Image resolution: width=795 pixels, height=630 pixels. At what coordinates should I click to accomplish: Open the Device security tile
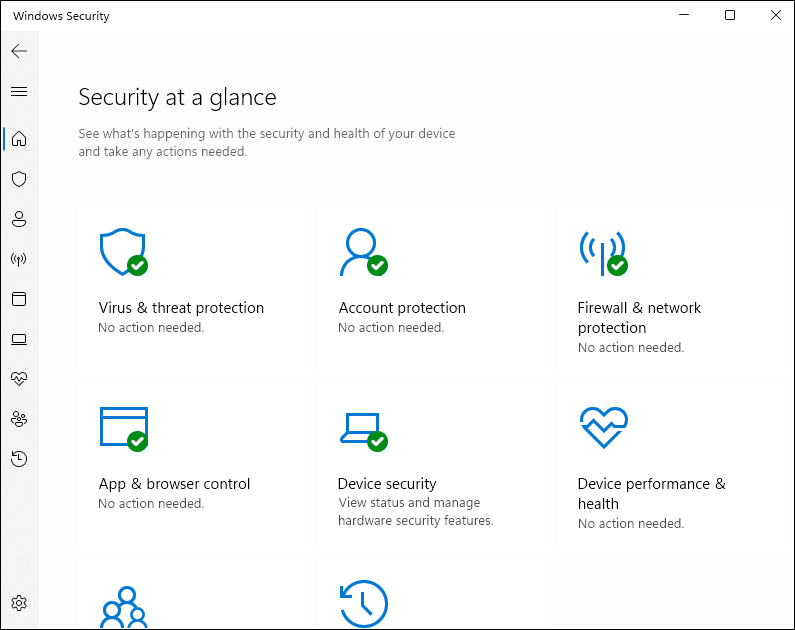point(435,467)
